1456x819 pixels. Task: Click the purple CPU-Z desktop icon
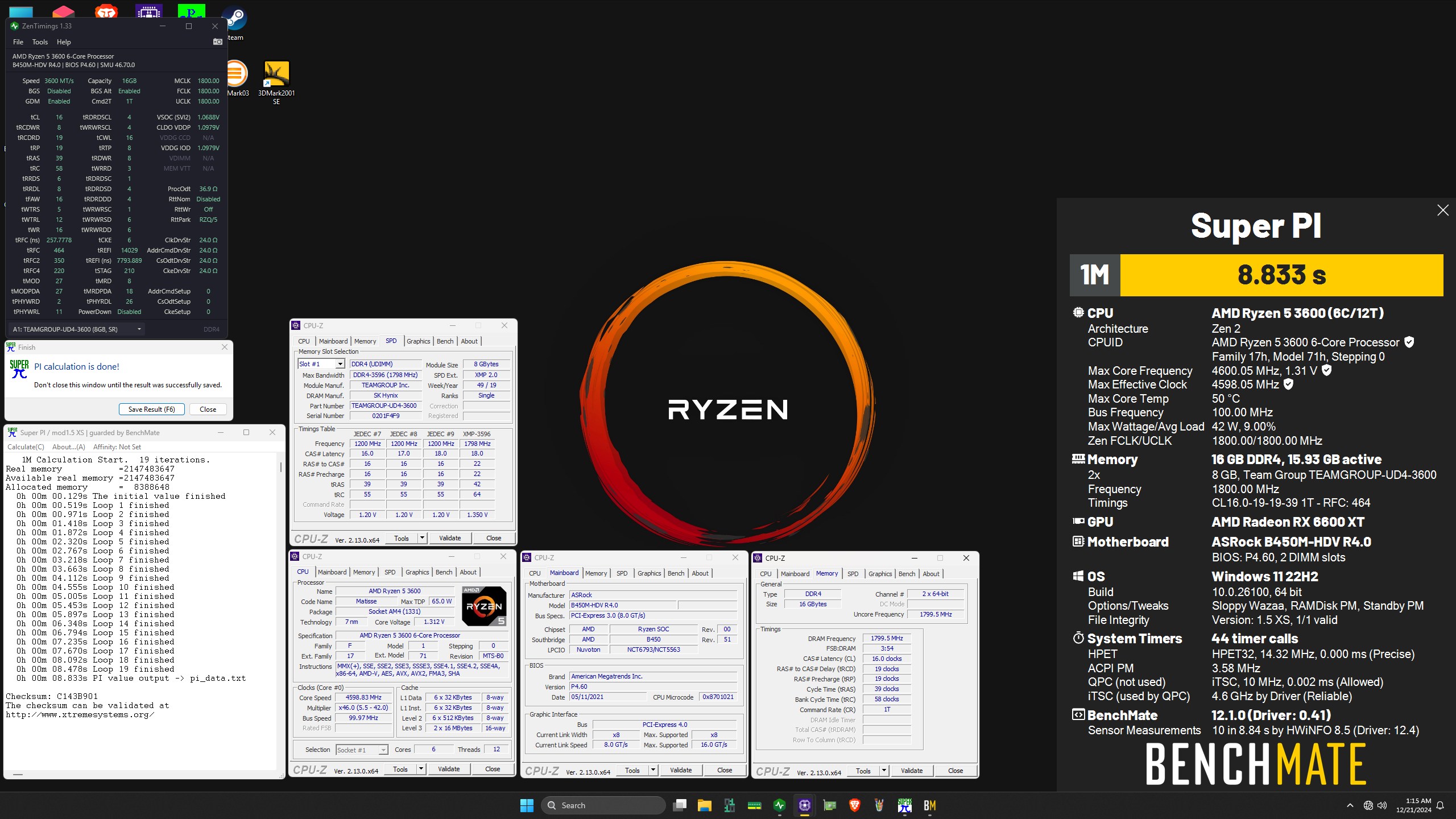click(148, 11)
